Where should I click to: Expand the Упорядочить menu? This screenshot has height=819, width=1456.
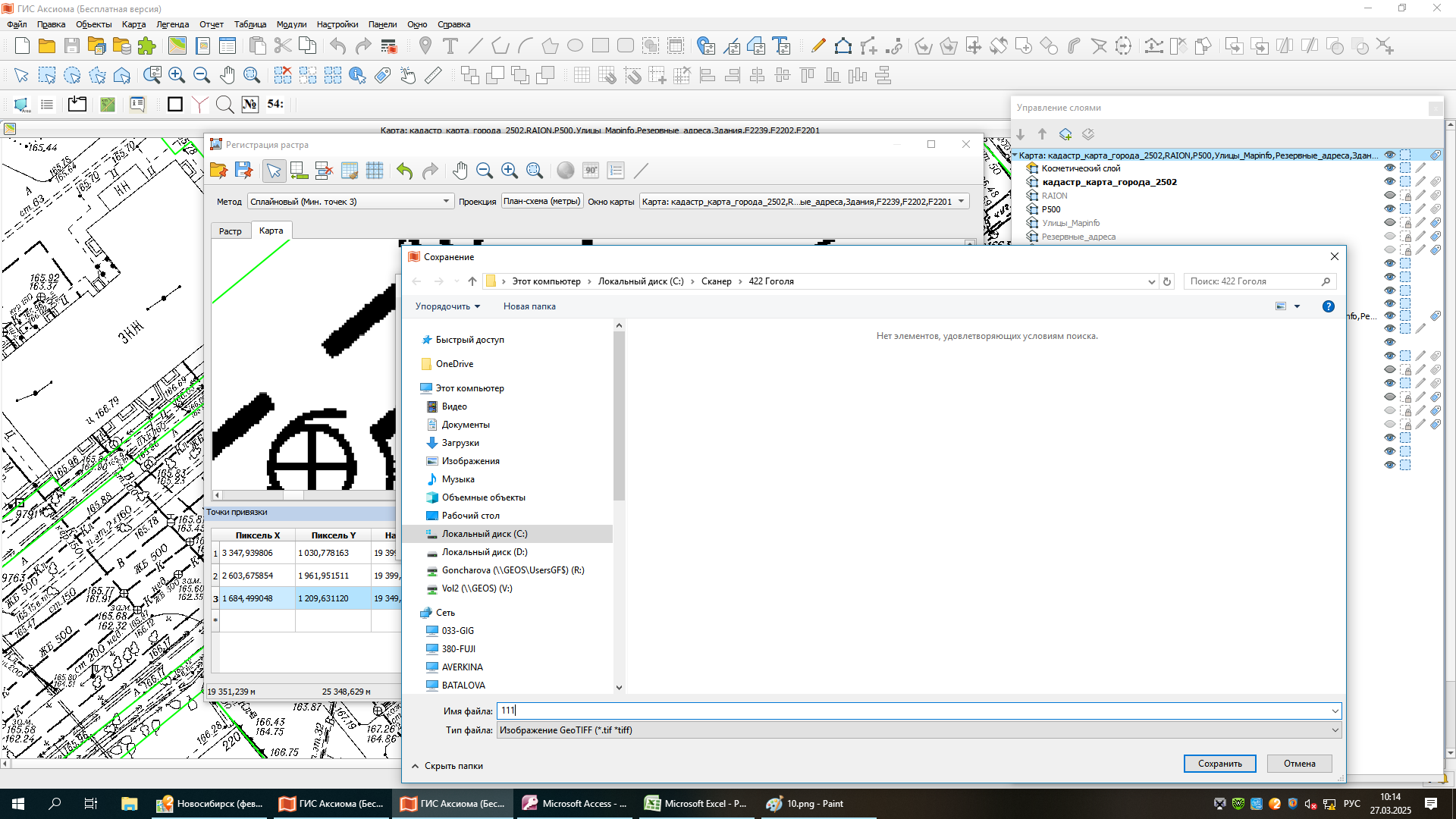(447, 306)
